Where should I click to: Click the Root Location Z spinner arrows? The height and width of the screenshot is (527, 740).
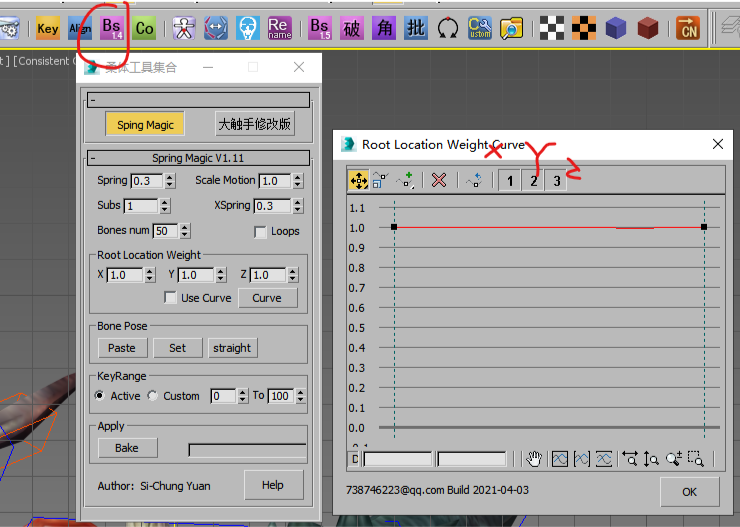[293, 275]
